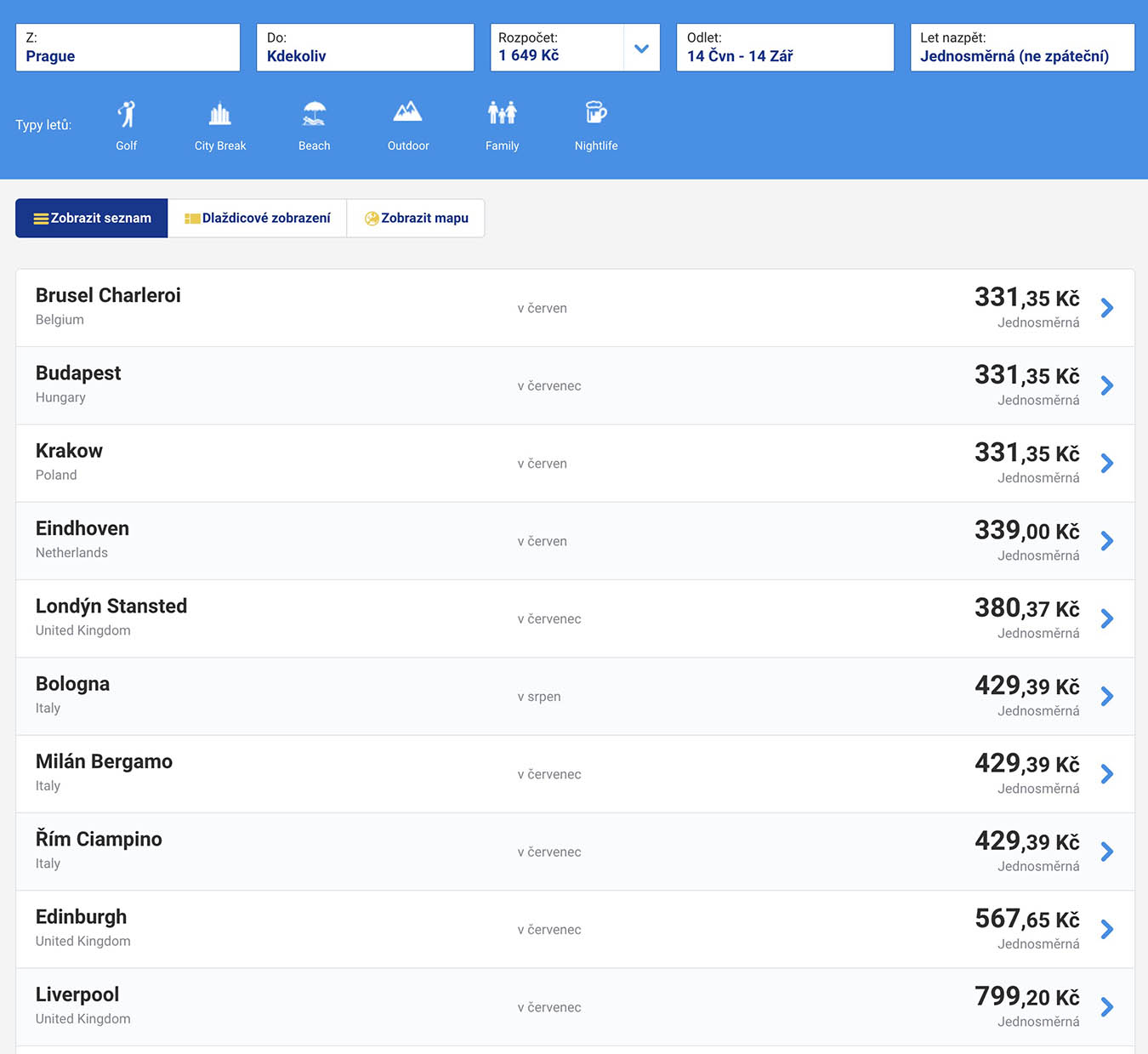Switch to Zobrazit seznam list view
1148x1054 pixels.
pos(92,219)
